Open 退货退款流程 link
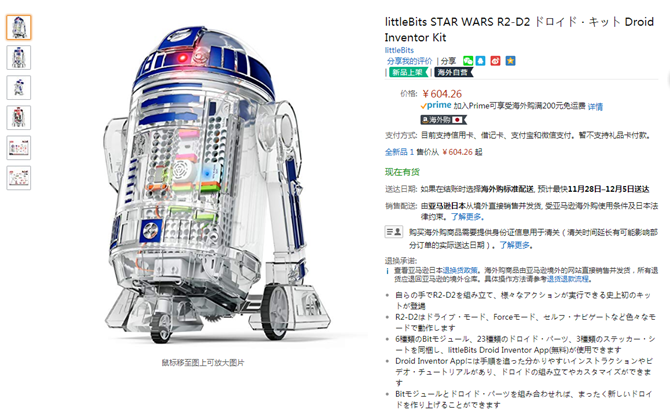This screenshot has height=412, width=672. click(x=568, y=279)
